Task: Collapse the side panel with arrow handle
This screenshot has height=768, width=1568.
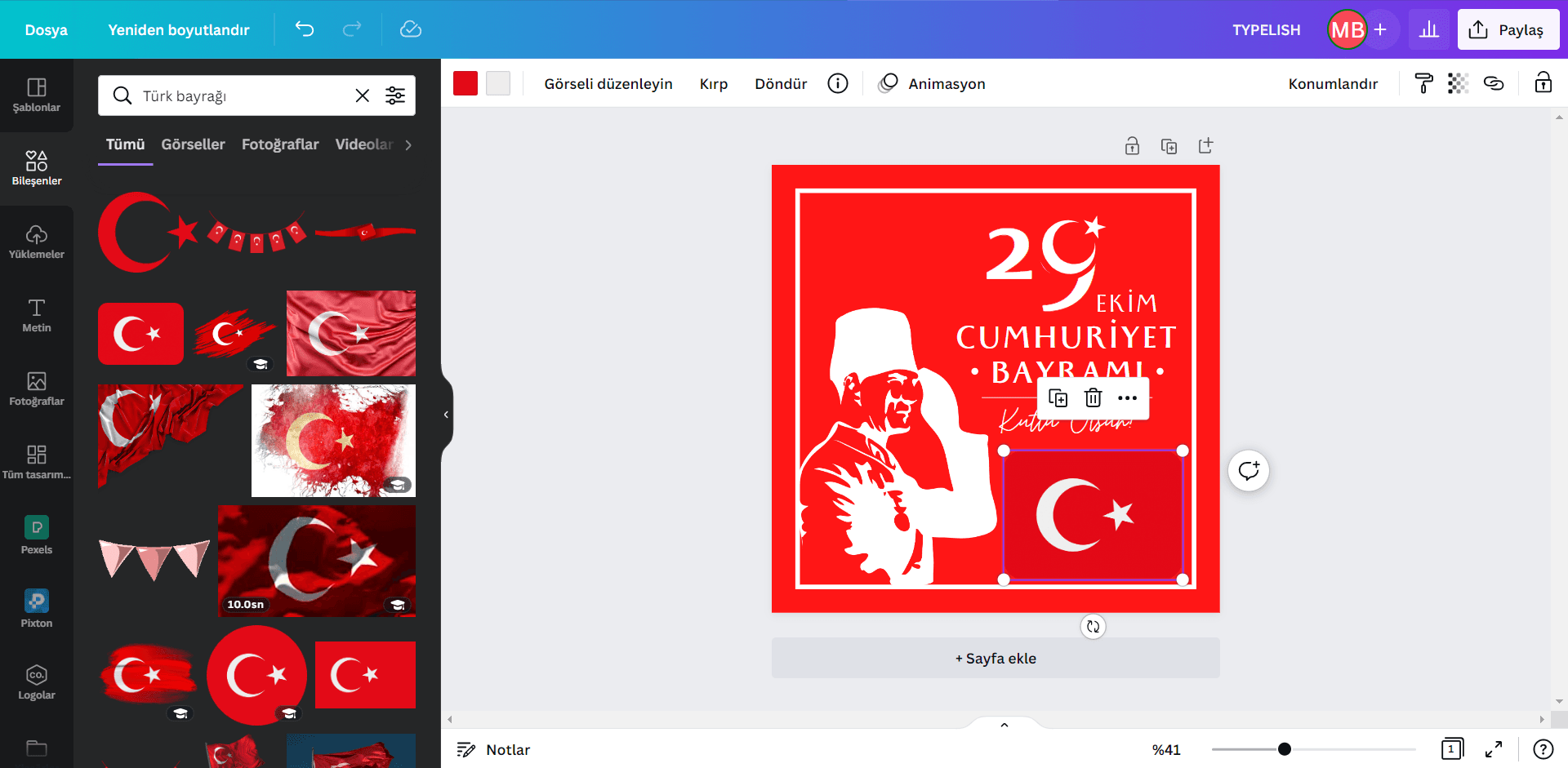Action: pos(446,415)
